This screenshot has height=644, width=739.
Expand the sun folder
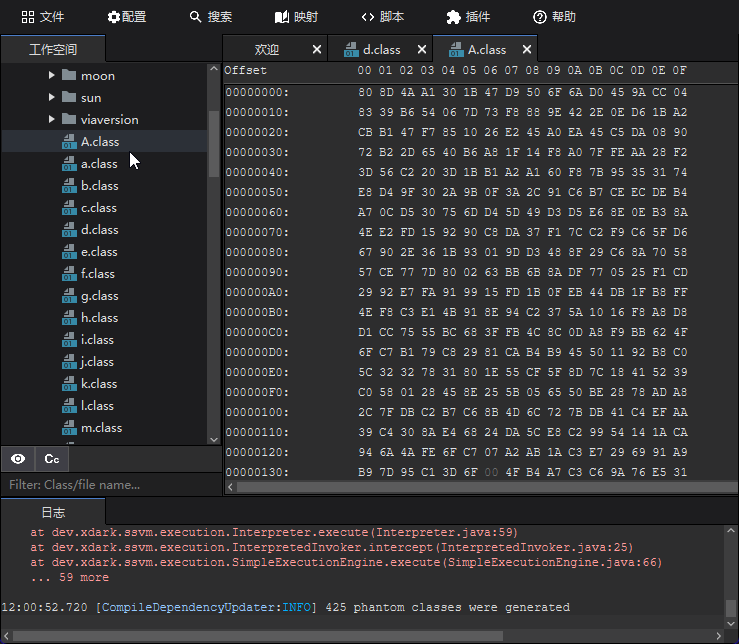pos(51,97)
